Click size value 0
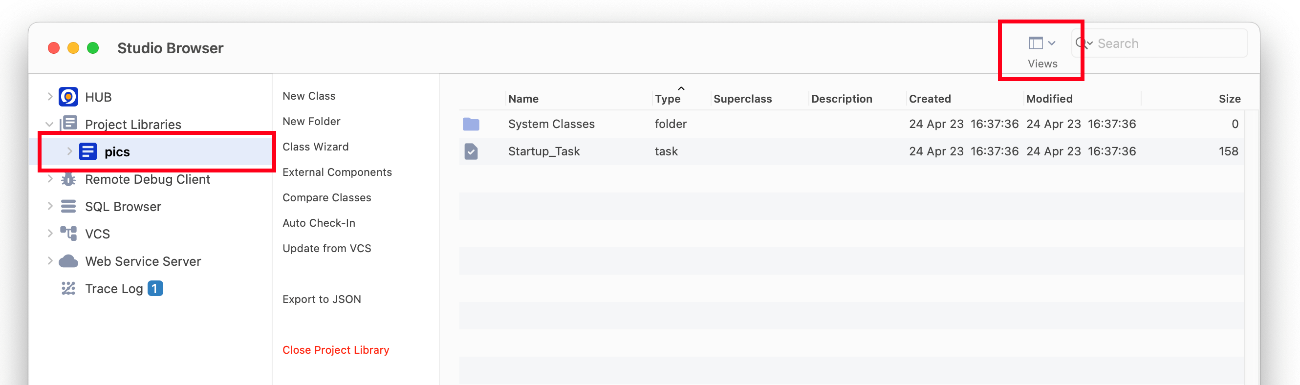 coord(1235,124)
